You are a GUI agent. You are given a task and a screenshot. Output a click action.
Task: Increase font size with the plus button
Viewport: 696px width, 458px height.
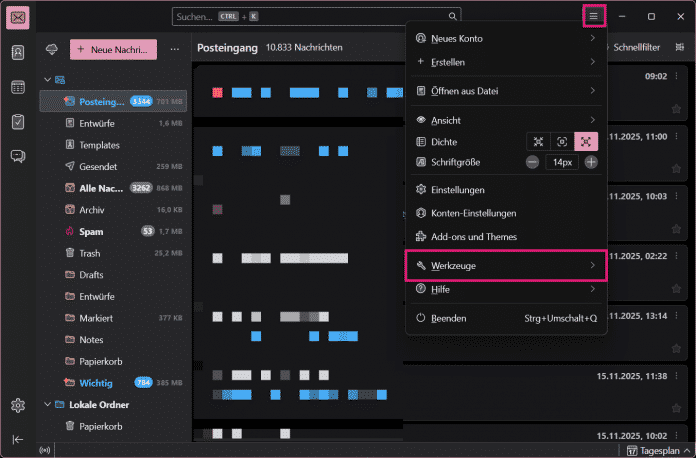[592, 162]
